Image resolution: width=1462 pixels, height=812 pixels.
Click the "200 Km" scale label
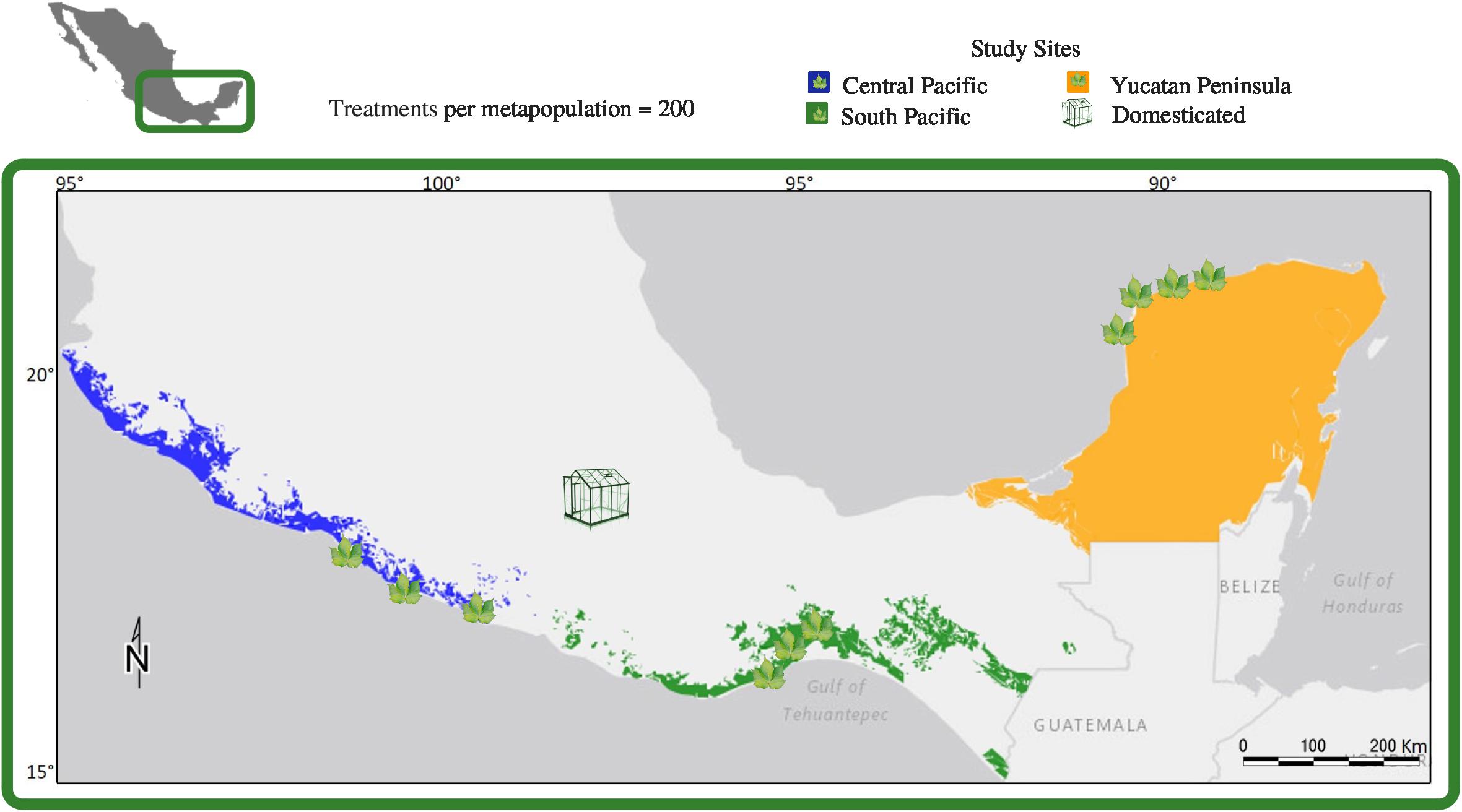tap(1398, 745)
